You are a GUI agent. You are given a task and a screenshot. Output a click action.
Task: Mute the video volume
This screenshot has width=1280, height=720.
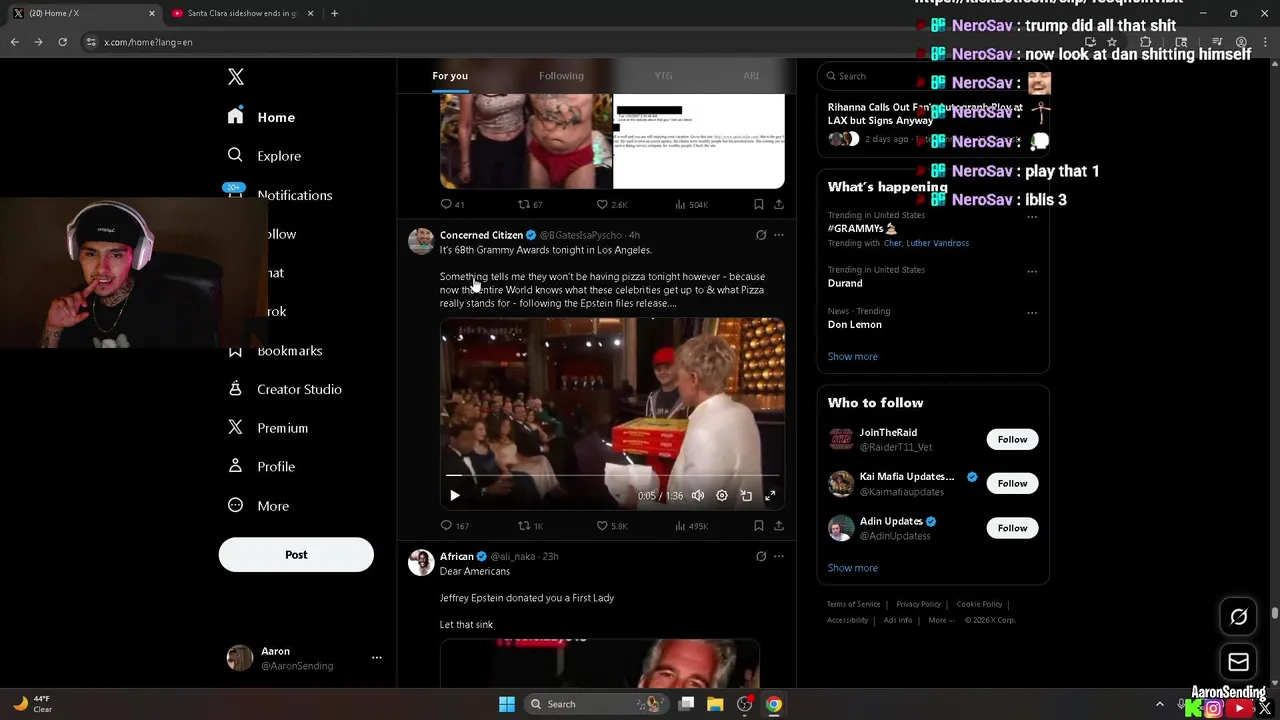(x=698, y=496)
